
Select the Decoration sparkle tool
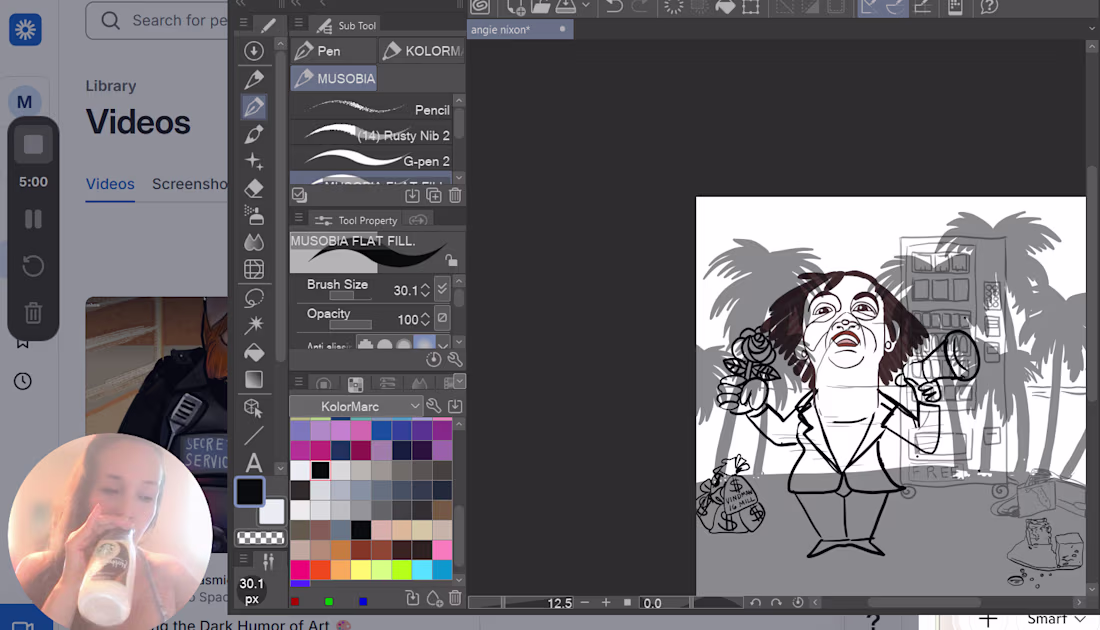(254, 161)
